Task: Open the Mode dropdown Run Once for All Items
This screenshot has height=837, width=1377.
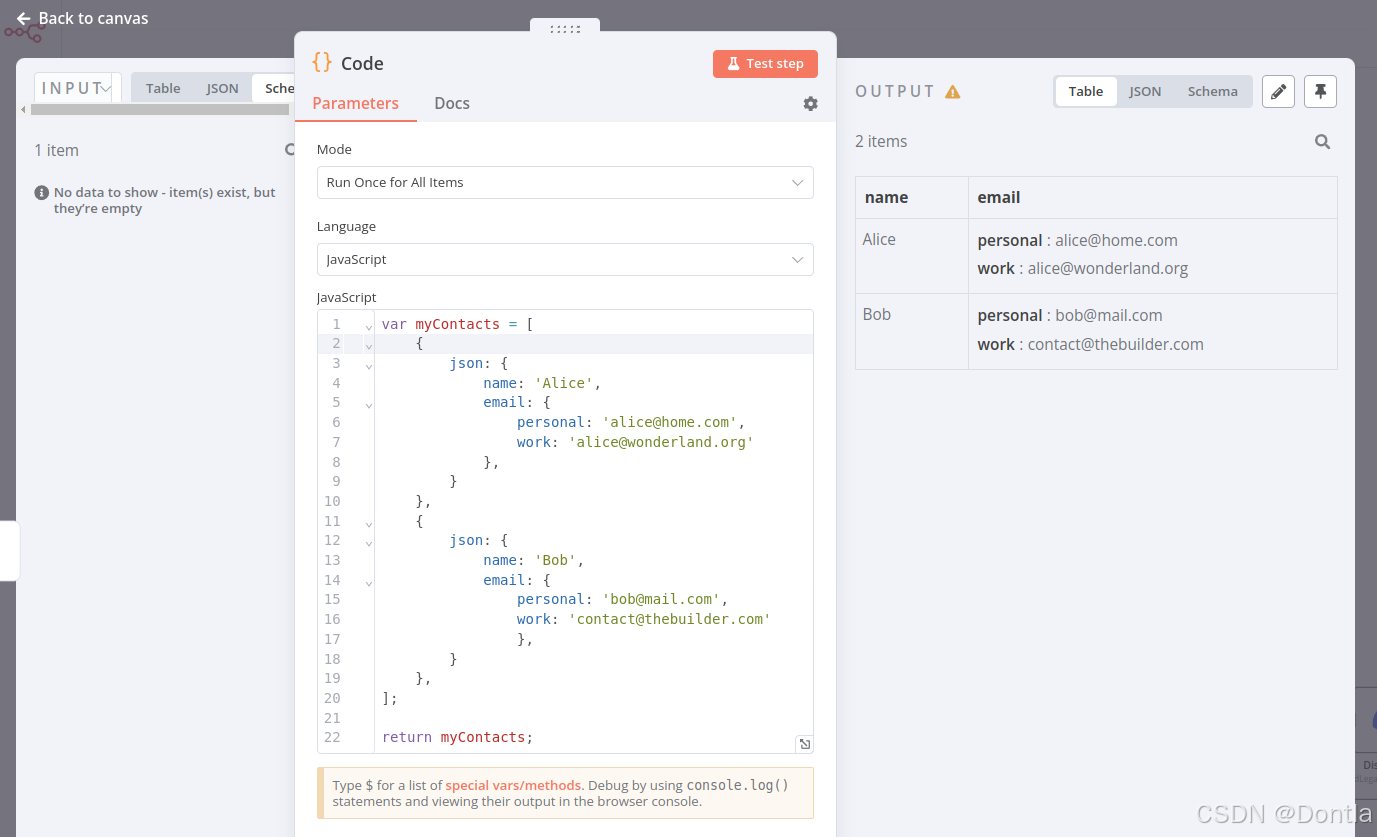Action: click(x=565, y=183)
